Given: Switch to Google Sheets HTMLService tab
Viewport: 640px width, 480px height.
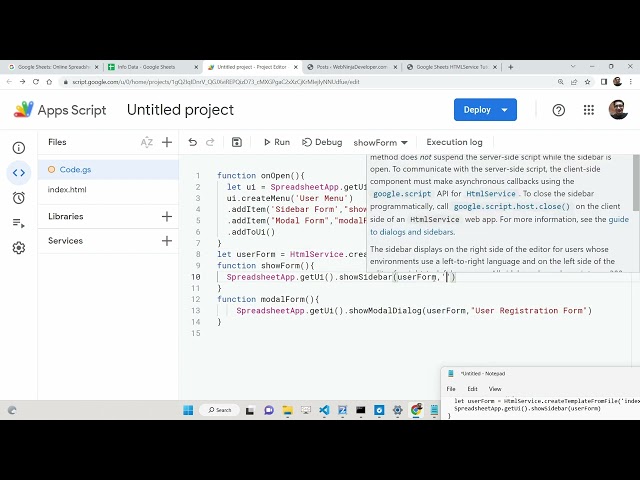Looking at the screenshot, I should click(451, 67).
